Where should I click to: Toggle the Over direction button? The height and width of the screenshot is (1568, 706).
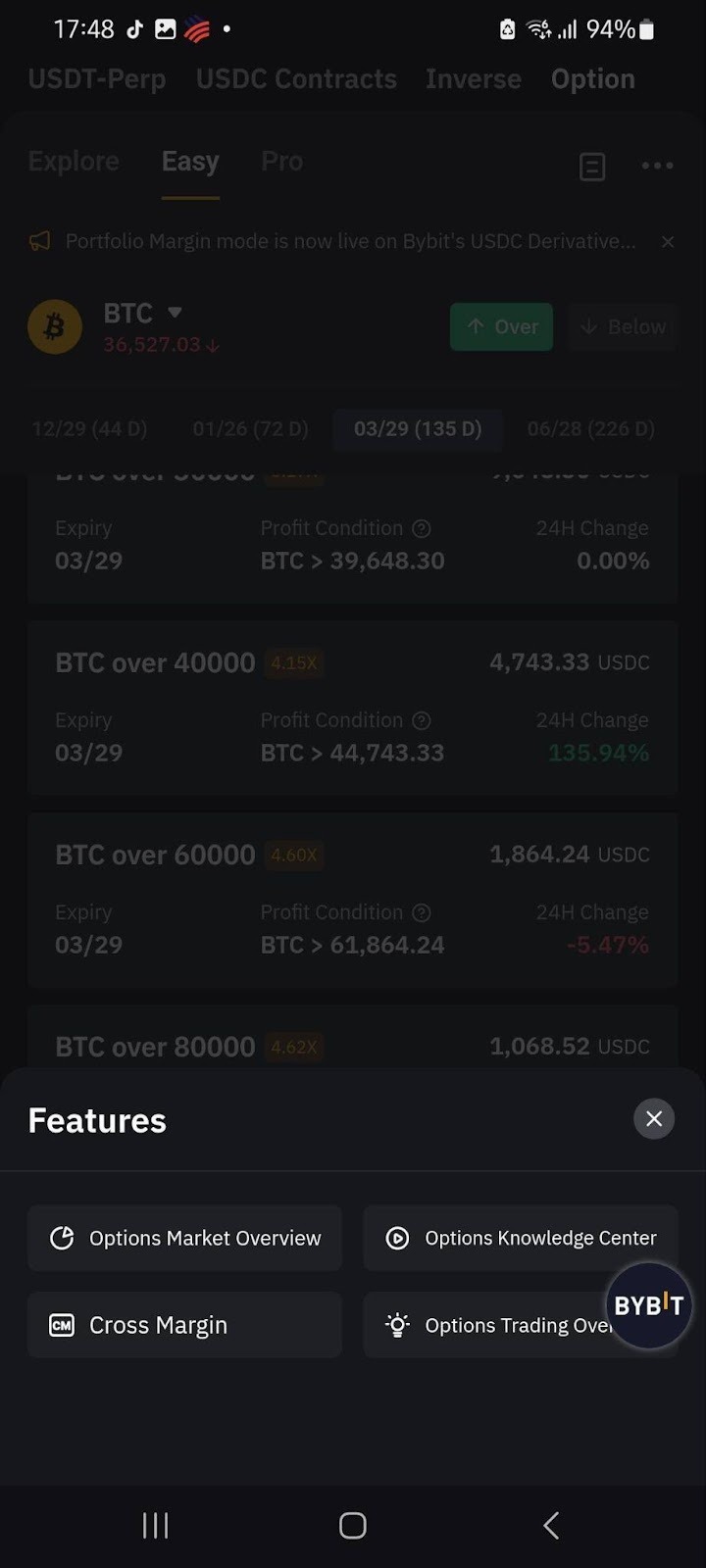501,326
